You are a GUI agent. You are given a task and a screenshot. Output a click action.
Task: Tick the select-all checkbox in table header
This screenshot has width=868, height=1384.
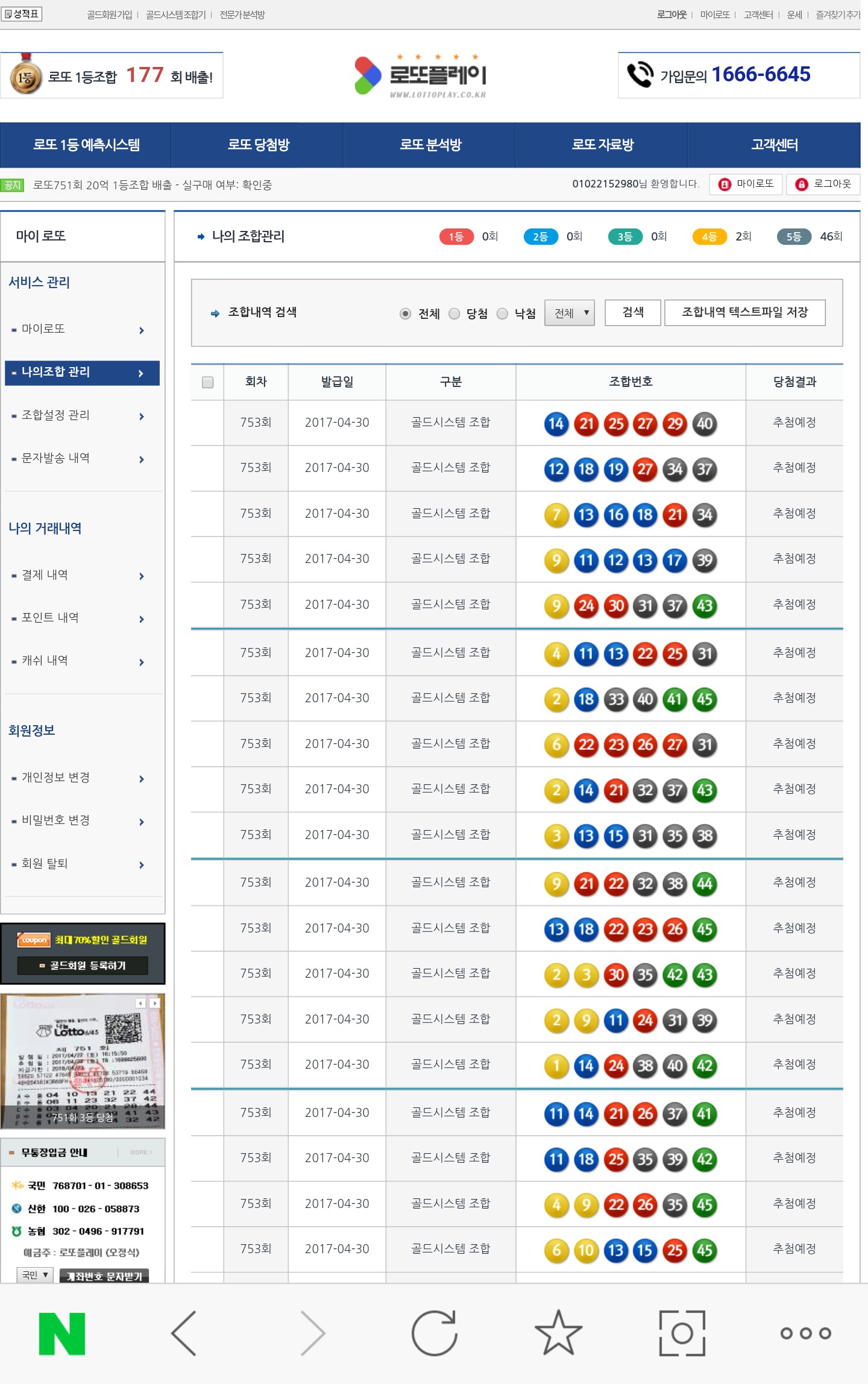coord(208,382)
